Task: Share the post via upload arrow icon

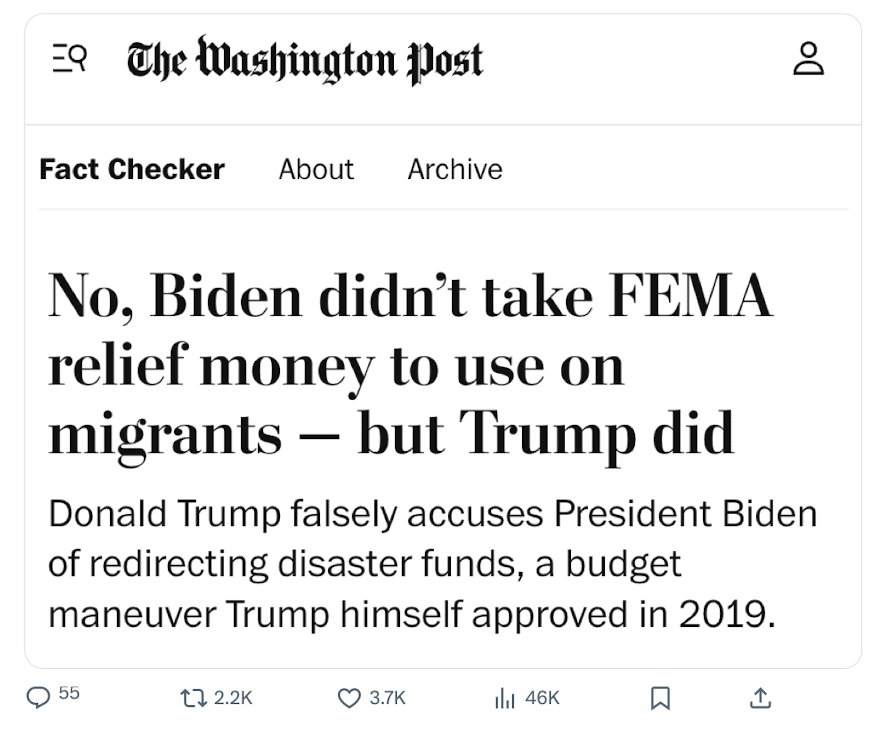Action: tap(760, 698)
